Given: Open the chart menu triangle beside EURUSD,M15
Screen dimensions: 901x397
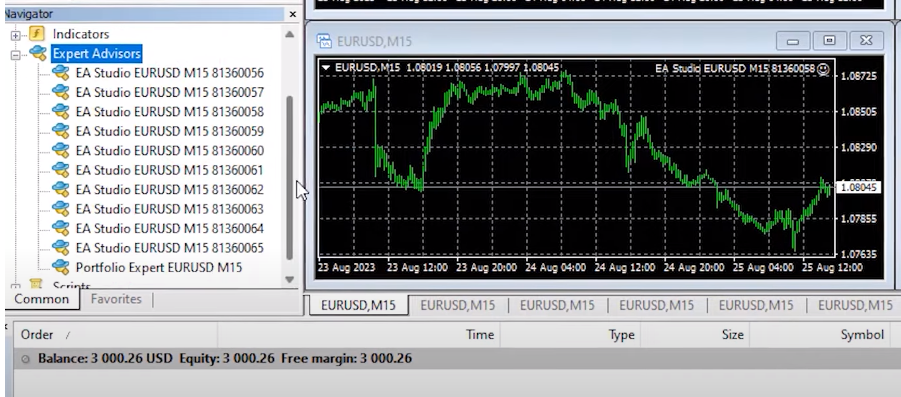Looking at the screenshot, I should point(326,68).
